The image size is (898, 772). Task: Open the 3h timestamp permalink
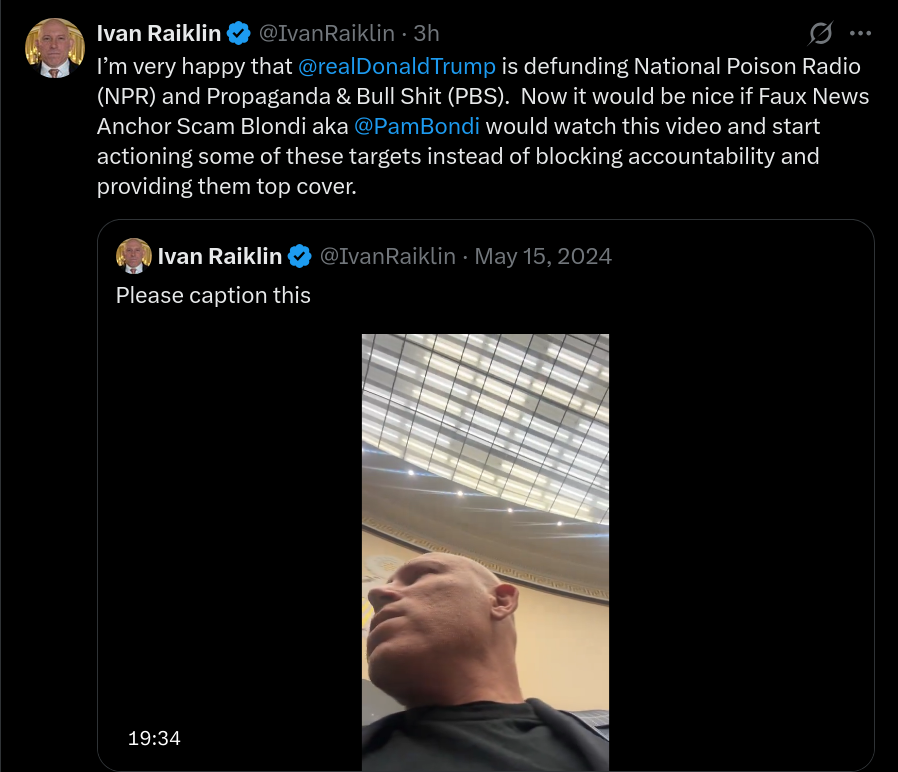[426, 33]
